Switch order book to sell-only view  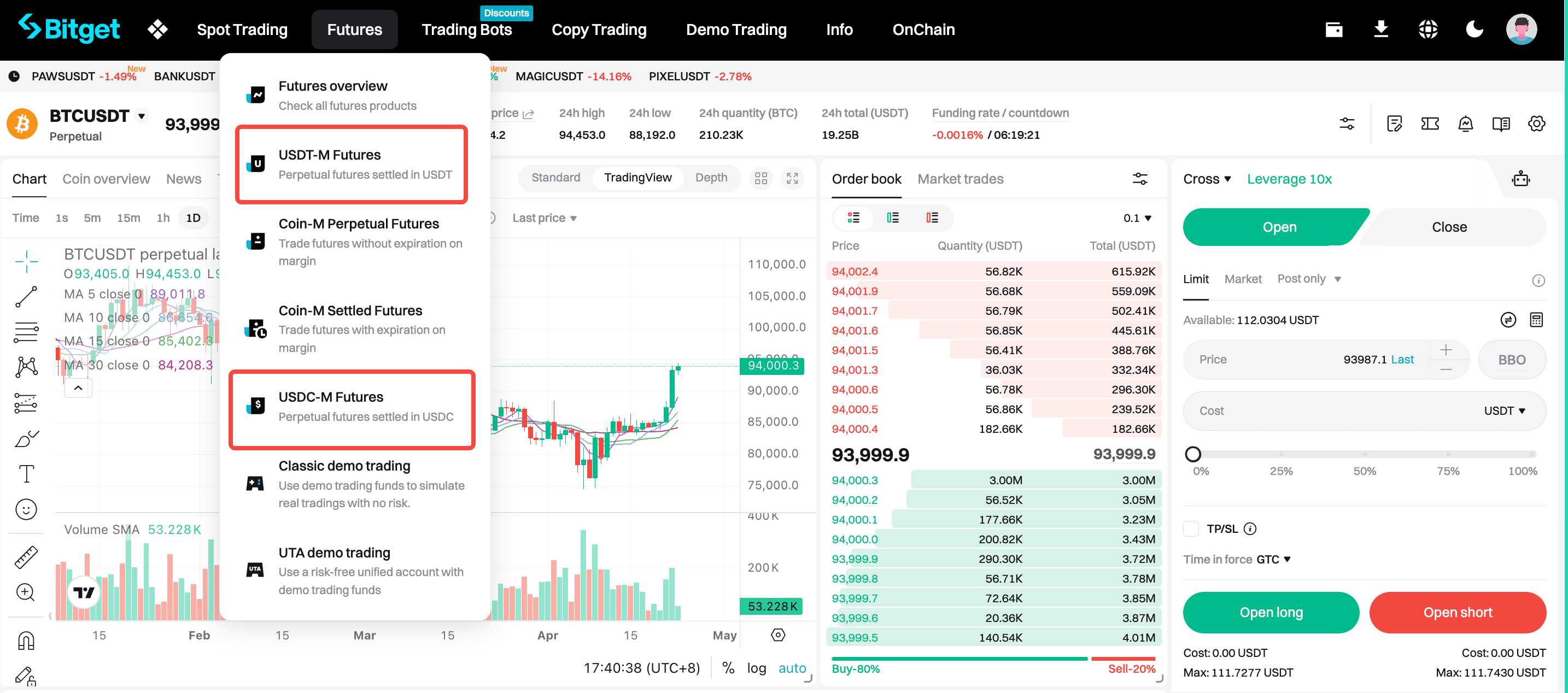coord(932,218)
